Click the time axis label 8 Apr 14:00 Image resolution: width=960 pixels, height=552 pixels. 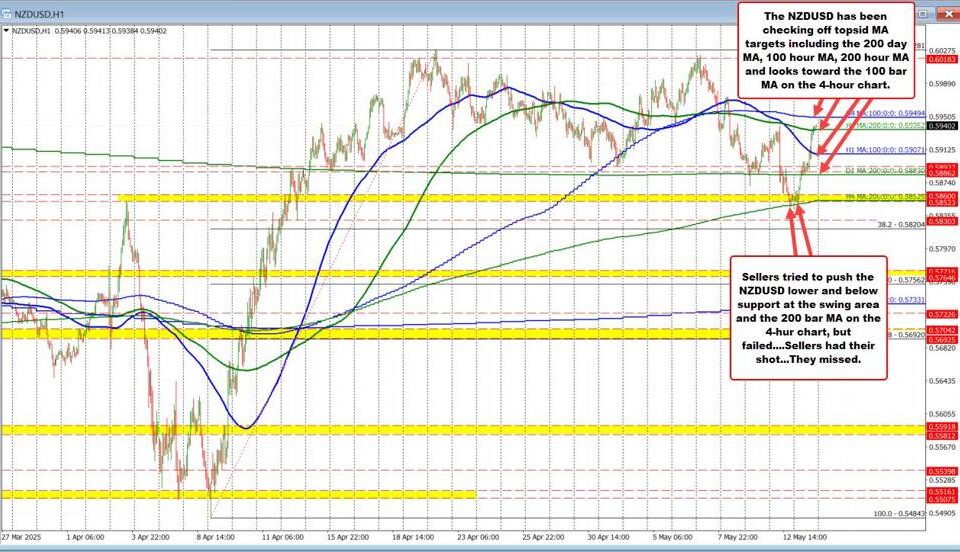coord(216,537)
